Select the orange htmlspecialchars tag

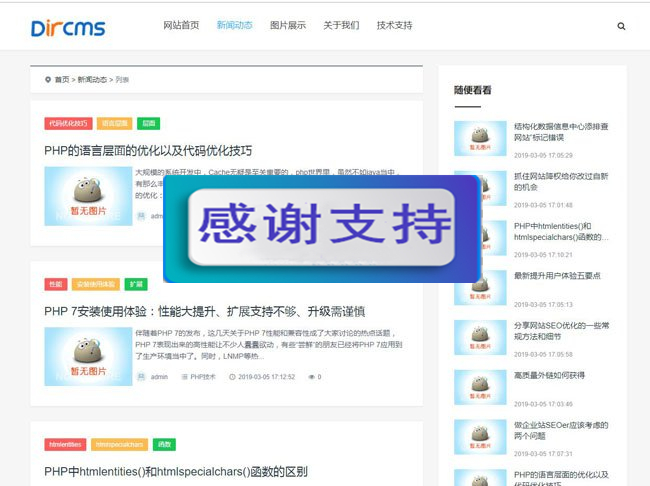(119, 445)
